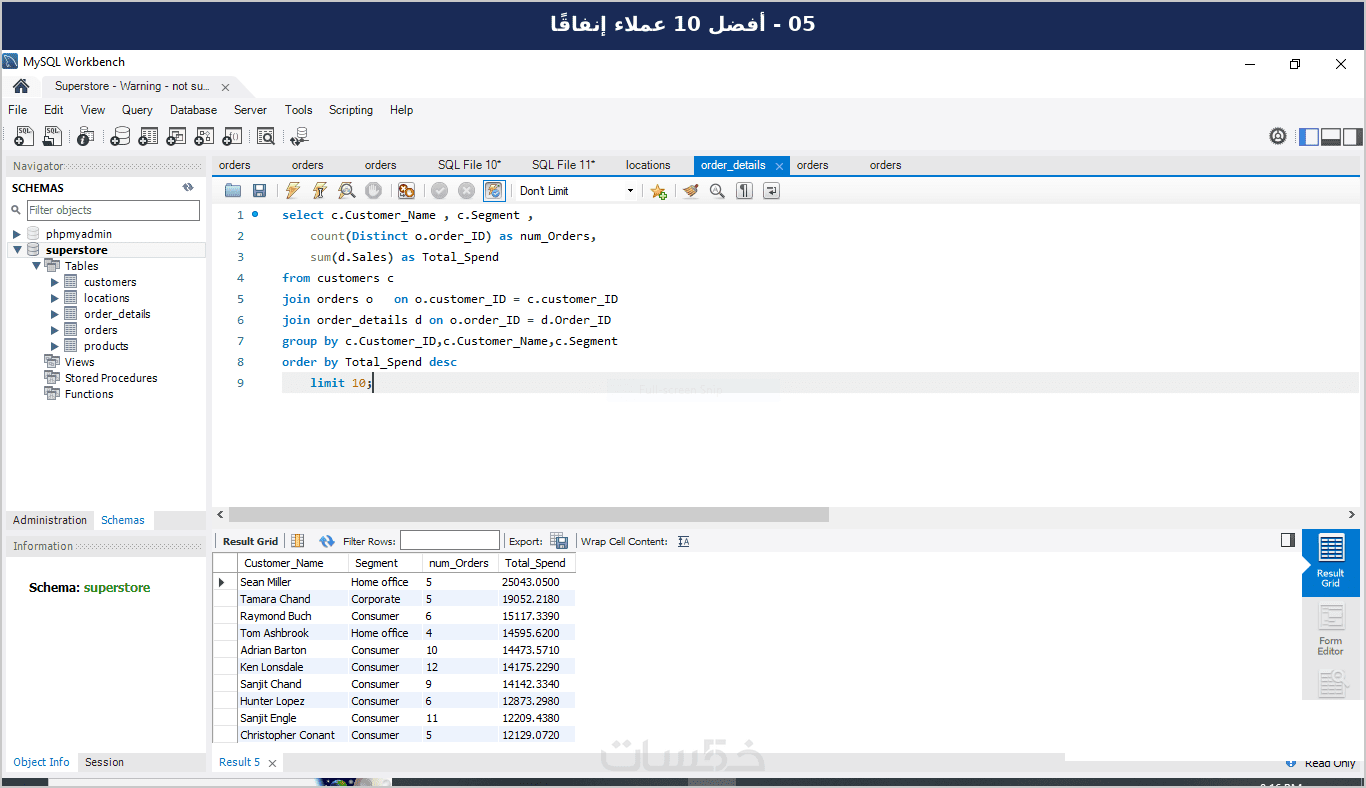Go to the Home screen icon
The height and width of the screenshot is (788, 1366).
(x=21, y=86)
